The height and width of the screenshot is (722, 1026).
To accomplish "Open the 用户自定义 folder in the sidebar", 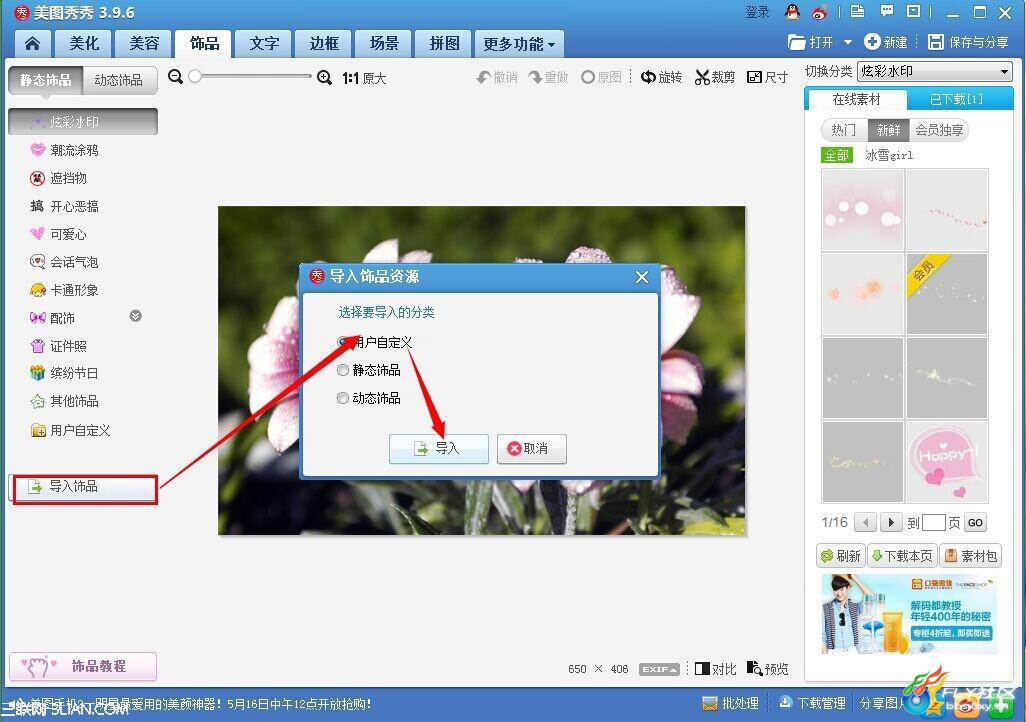I will pos(70,430).
